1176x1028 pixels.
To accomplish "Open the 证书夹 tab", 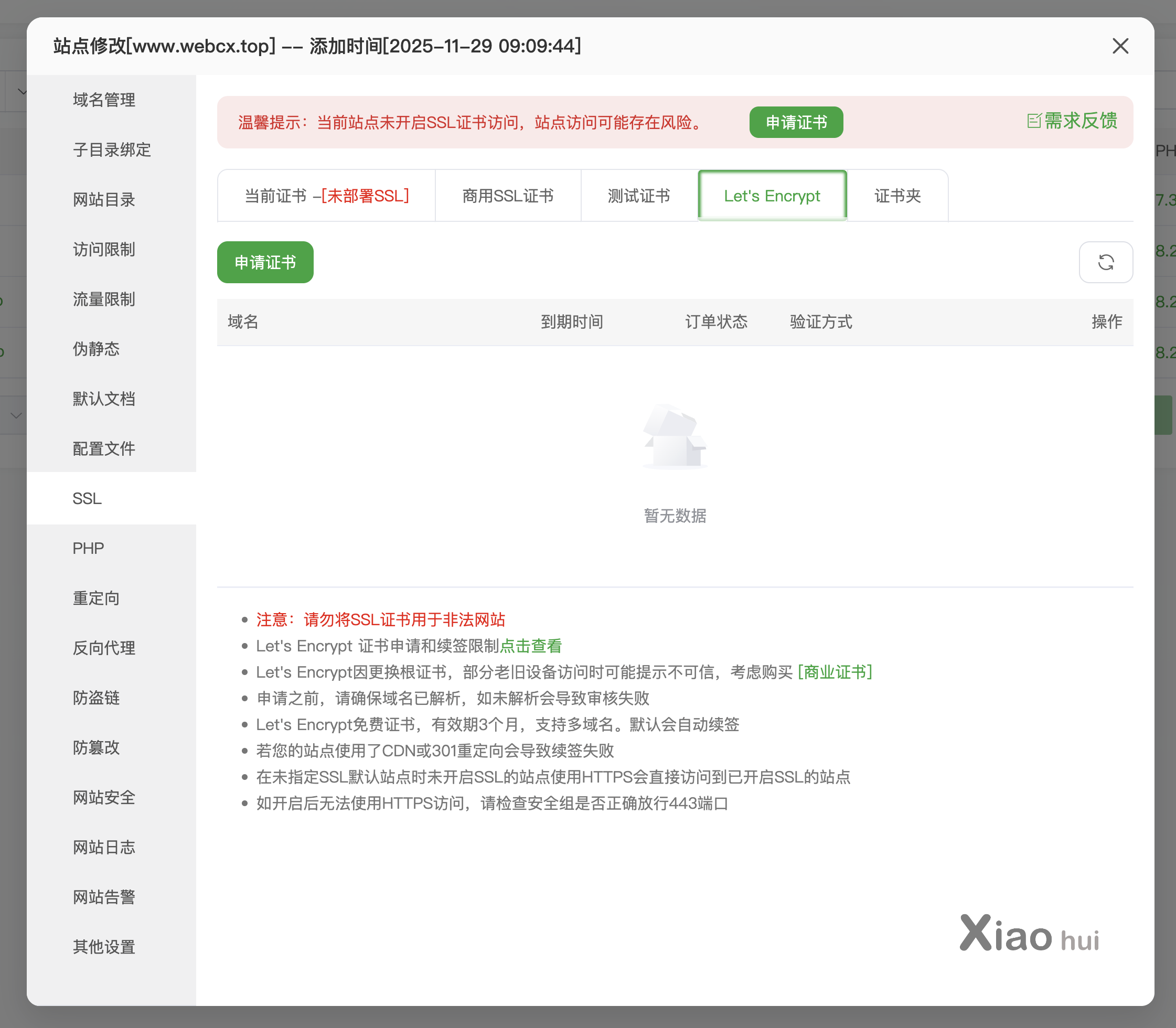I will [897, 196].
